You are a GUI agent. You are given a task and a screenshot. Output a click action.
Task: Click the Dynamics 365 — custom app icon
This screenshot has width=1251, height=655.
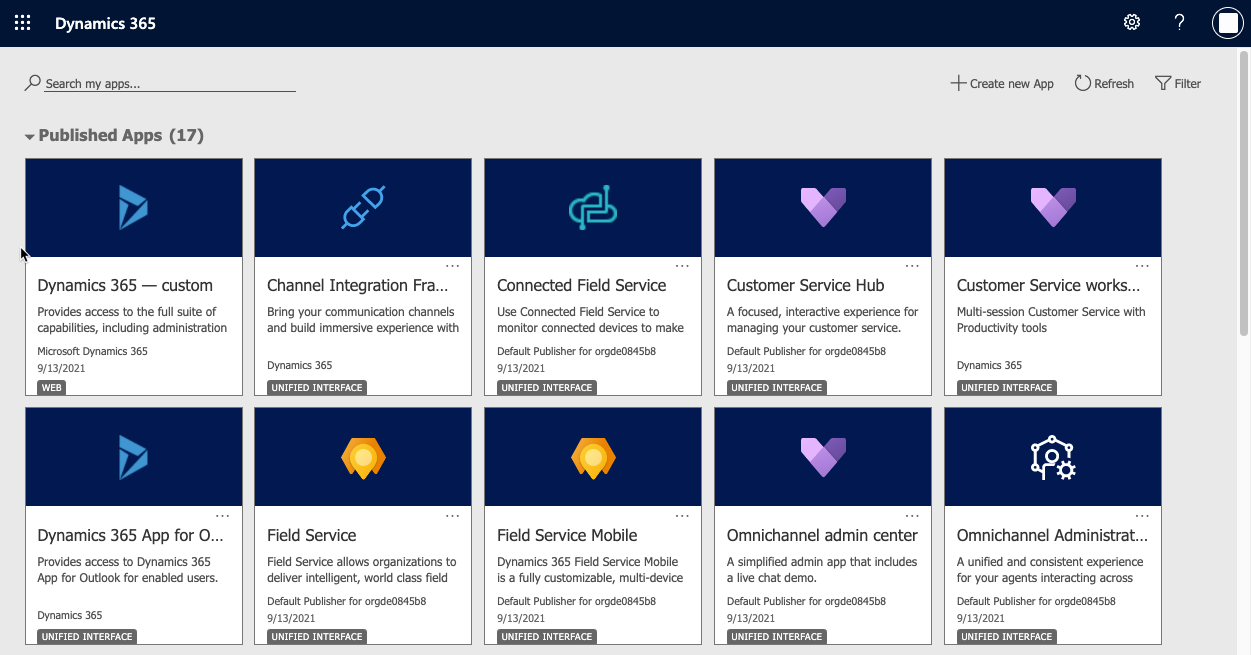click(133, 208)
